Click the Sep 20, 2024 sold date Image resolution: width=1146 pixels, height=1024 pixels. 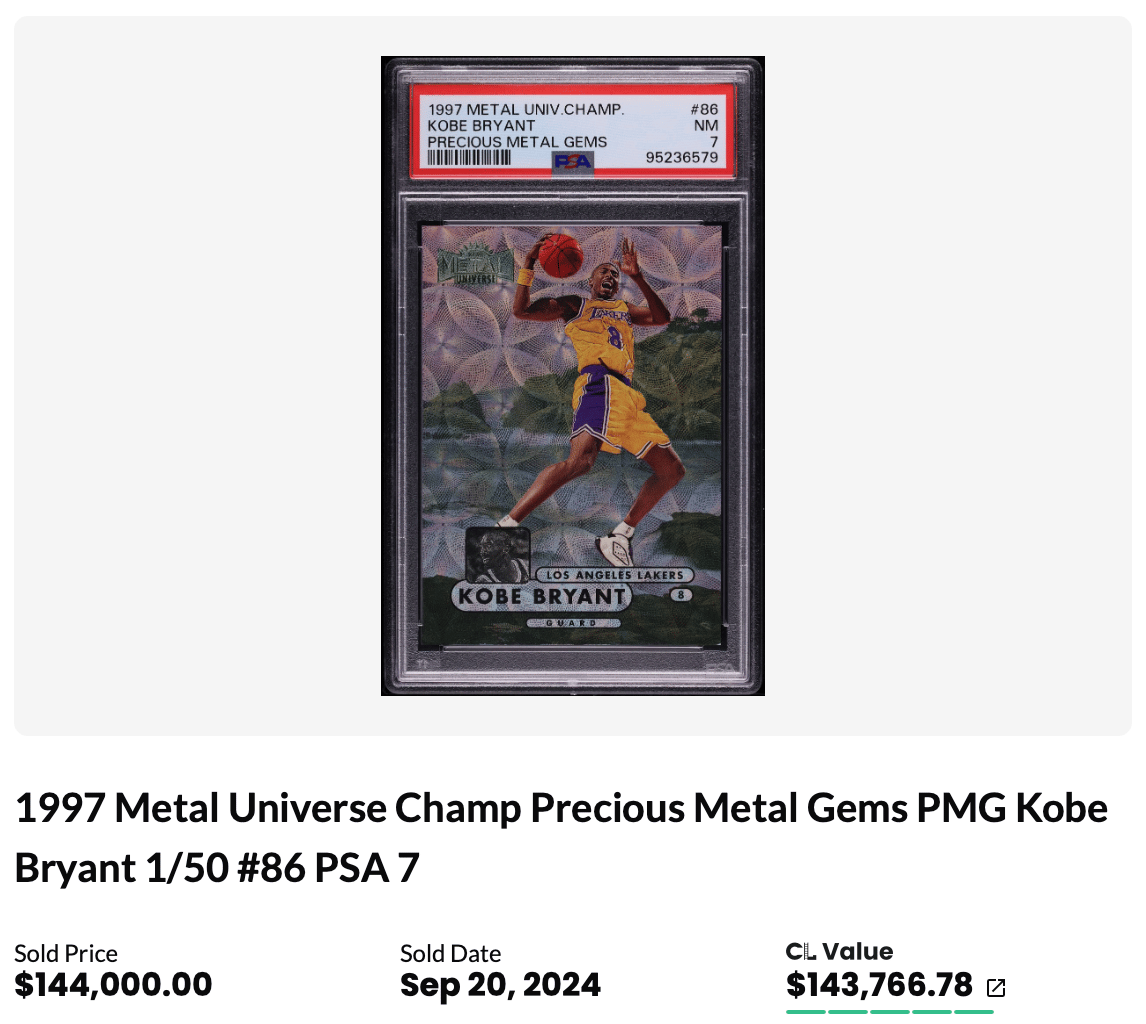coord(500,985)
